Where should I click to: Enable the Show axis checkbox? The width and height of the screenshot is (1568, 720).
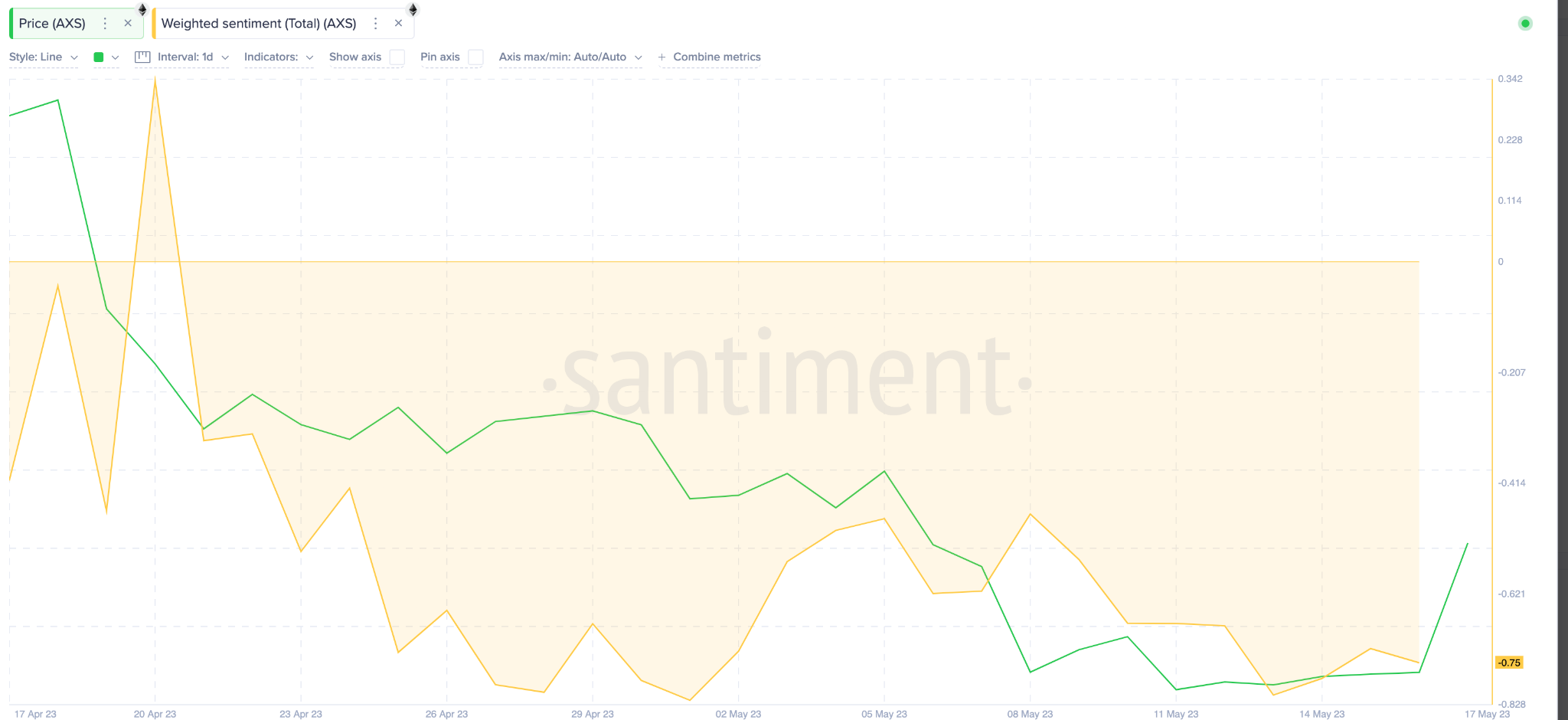(x=397, y=57)
